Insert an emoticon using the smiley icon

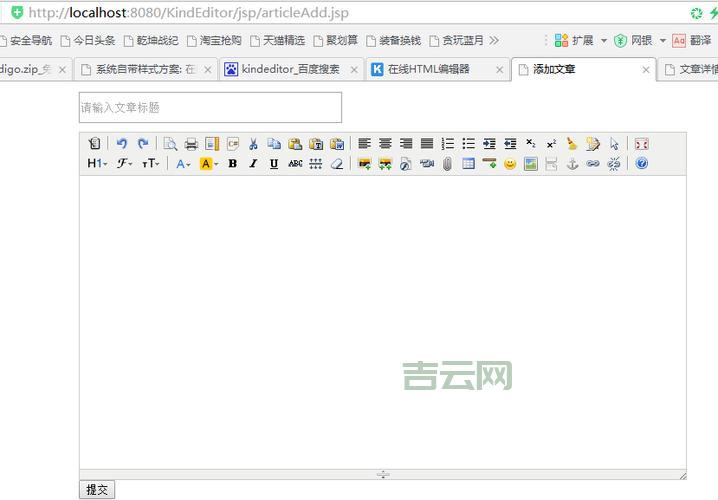click(510, 164)
